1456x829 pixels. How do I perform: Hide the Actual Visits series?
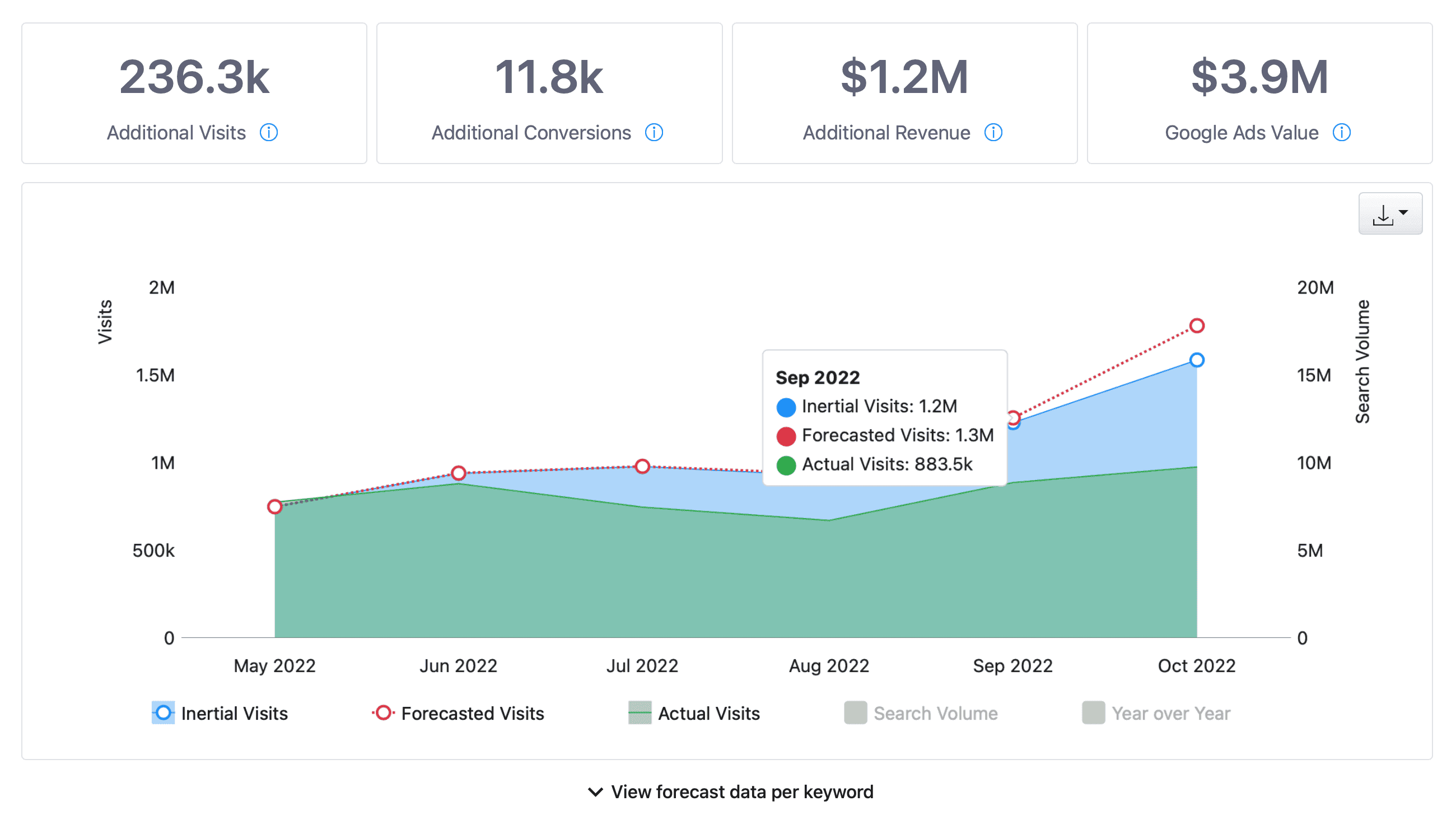[694, 714]
